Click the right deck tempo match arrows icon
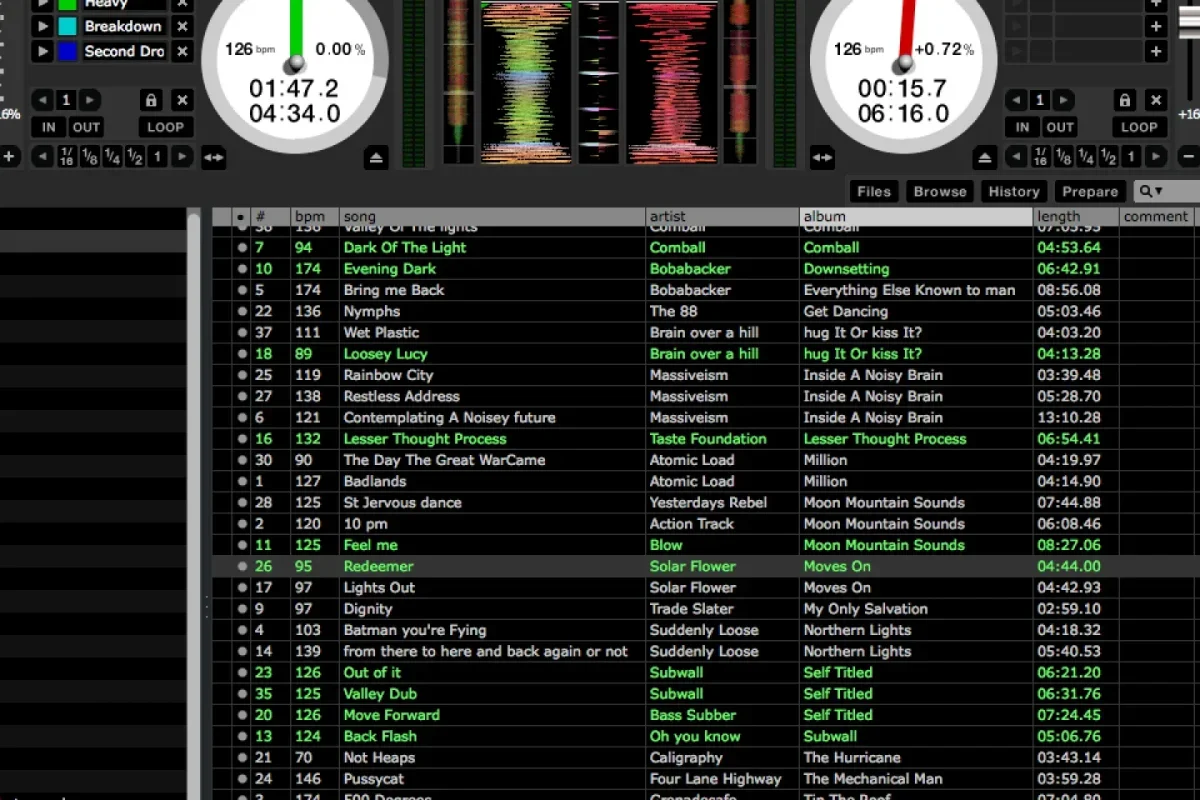This screenshot has width=1200, height=800. point(822,157)
